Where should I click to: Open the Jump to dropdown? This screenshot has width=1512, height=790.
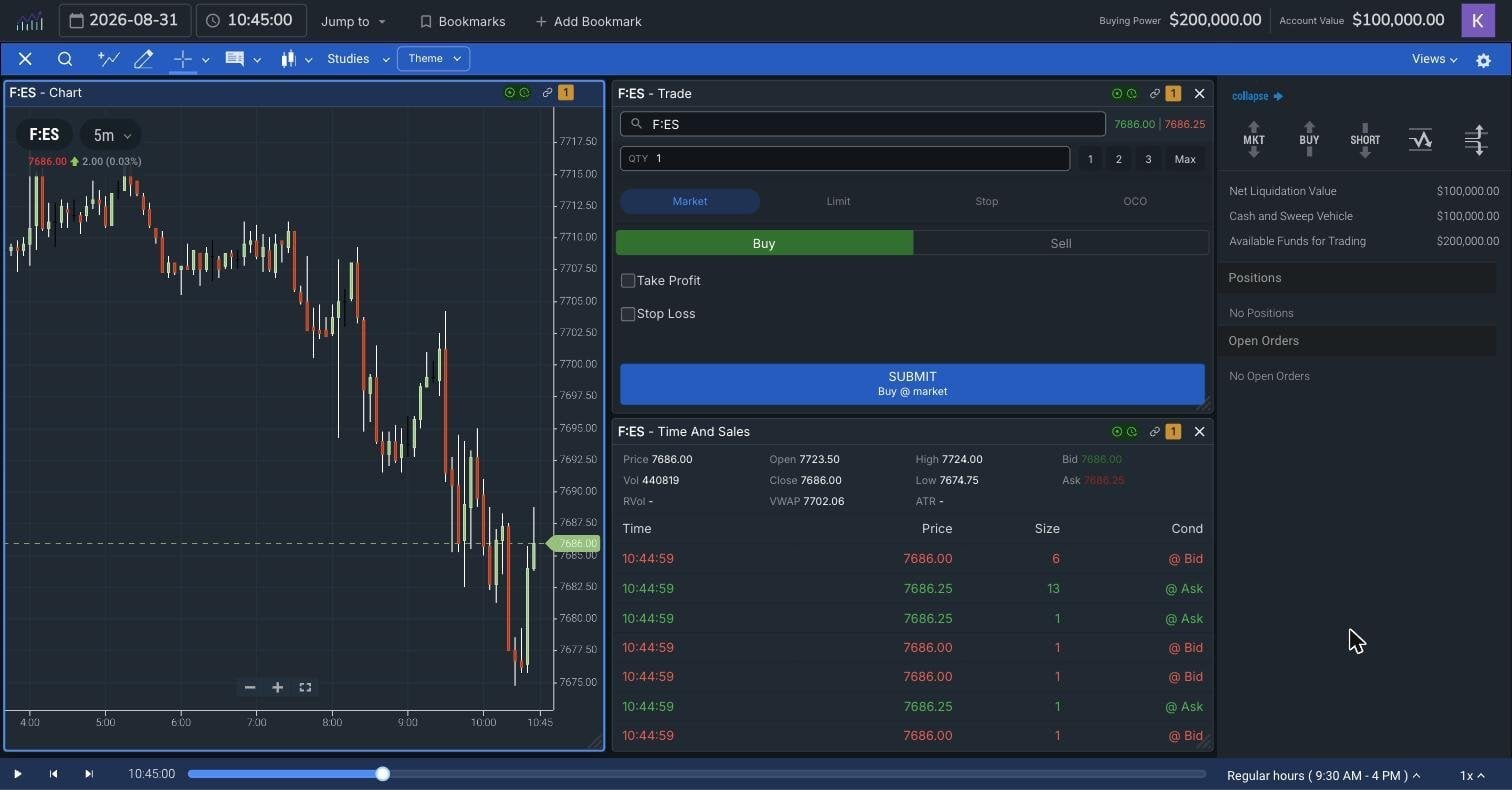[x=353, y=21]
